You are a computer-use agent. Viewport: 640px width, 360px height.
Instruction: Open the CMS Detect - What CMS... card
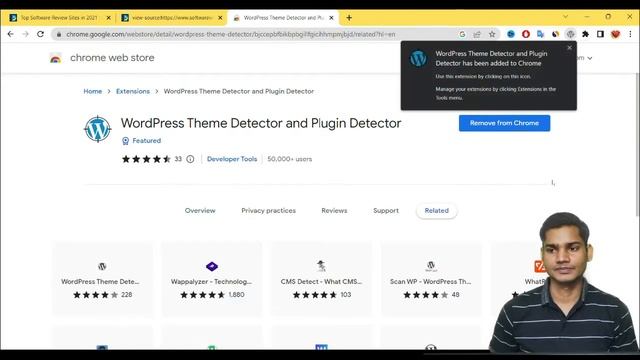tap(321, 279)
